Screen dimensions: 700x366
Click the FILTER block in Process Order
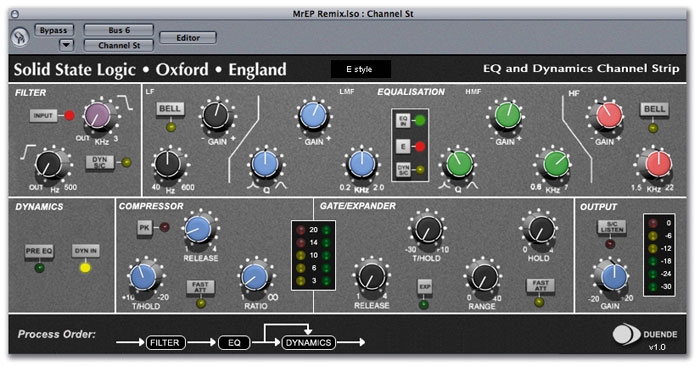pyautogui.click(x=165, y=343)
